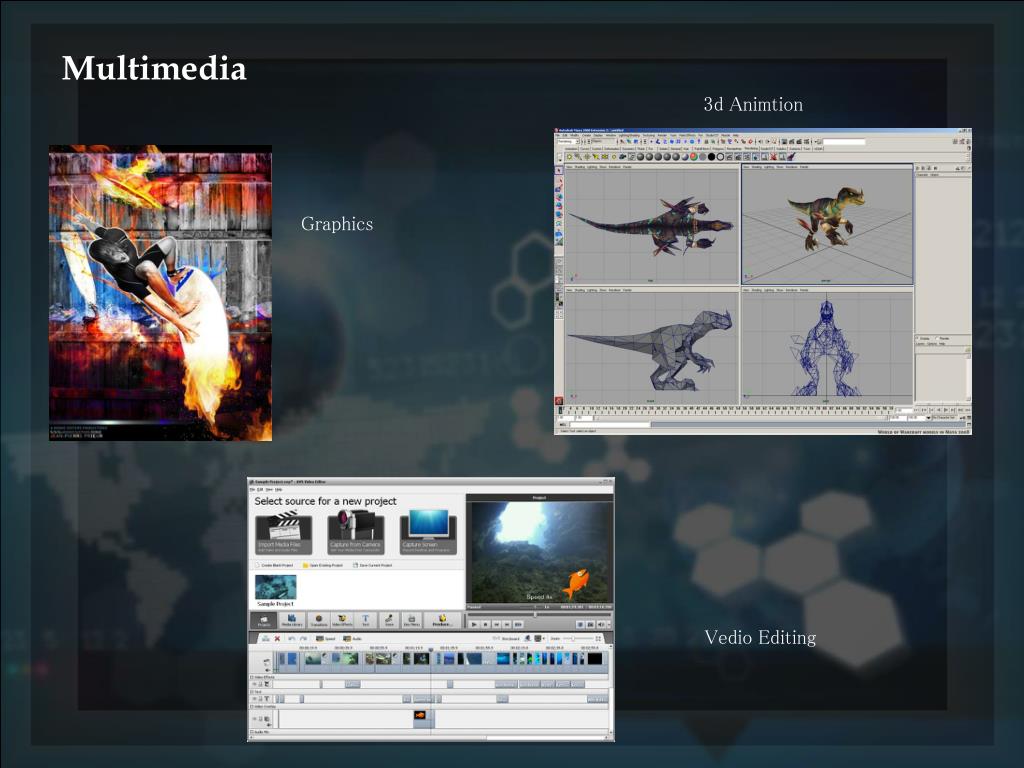Screen dimensions: 1024x768
Task: Toggle eye visibility on Video Effects track
Action: click(255, 684)
